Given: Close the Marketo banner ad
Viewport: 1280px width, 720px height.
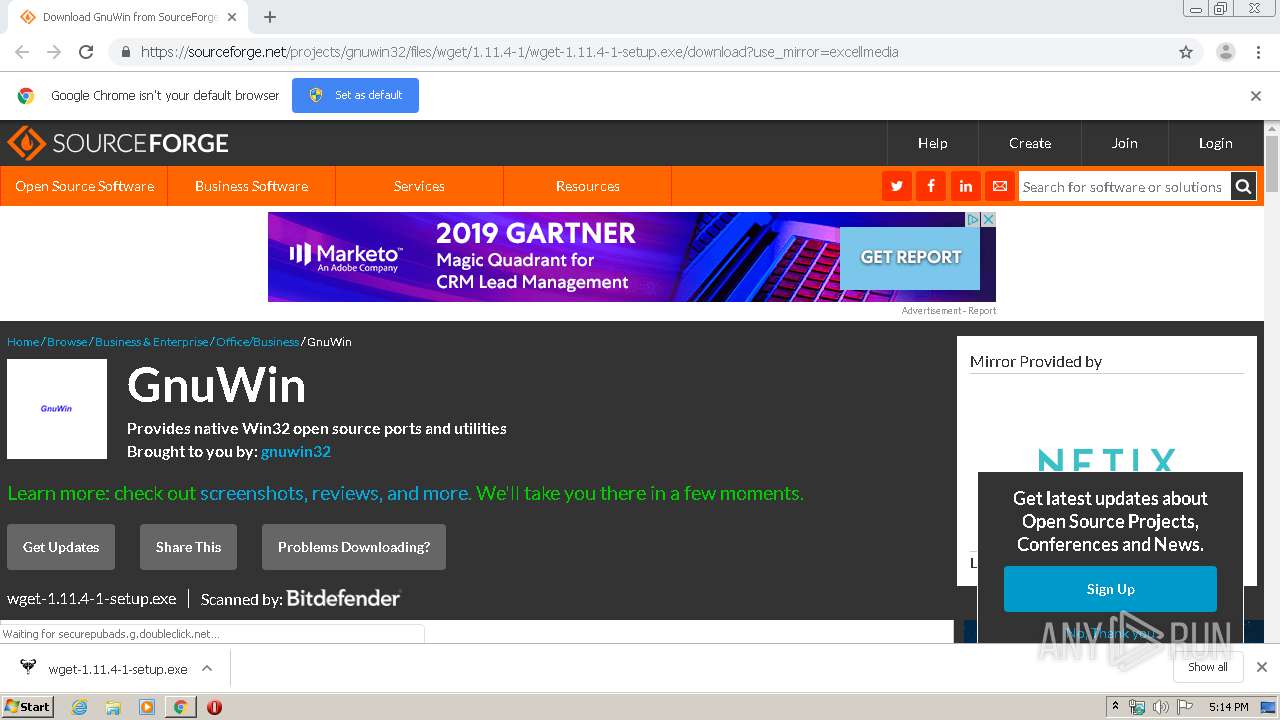Looking at the screenshot, I should click(988, 219).
